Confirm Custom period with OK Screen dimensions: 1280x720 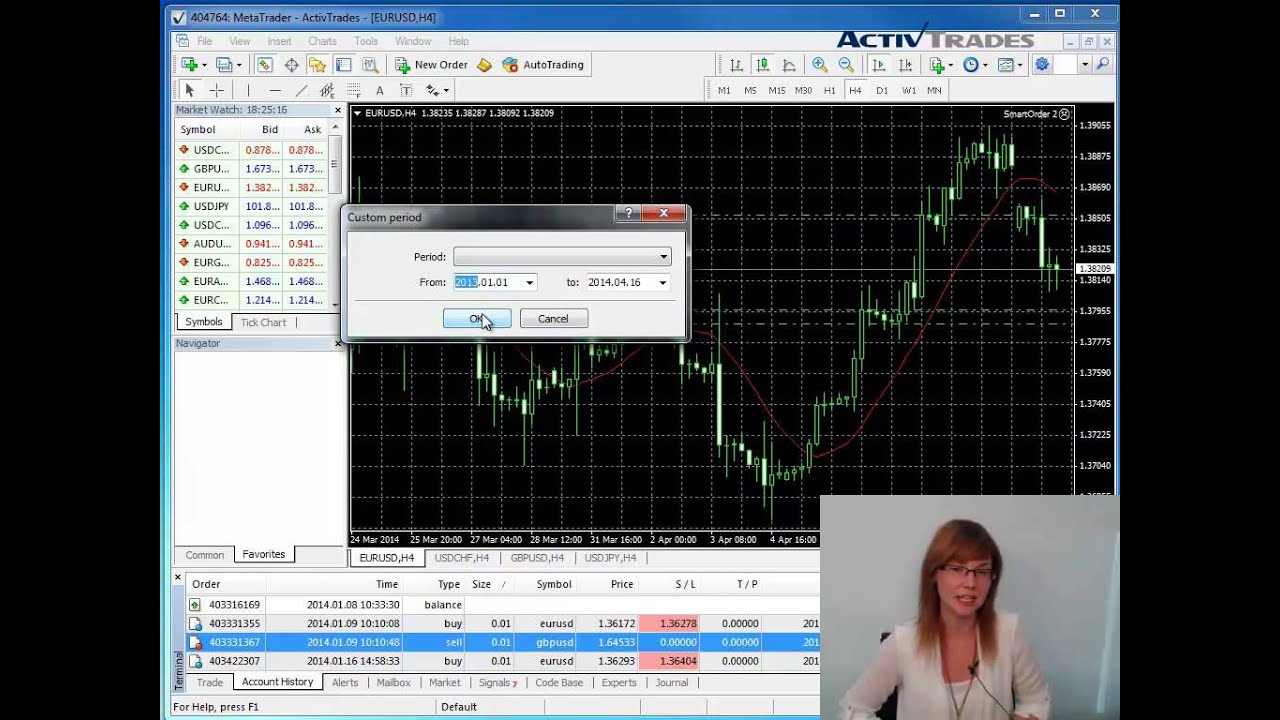(x=477, y=319)
